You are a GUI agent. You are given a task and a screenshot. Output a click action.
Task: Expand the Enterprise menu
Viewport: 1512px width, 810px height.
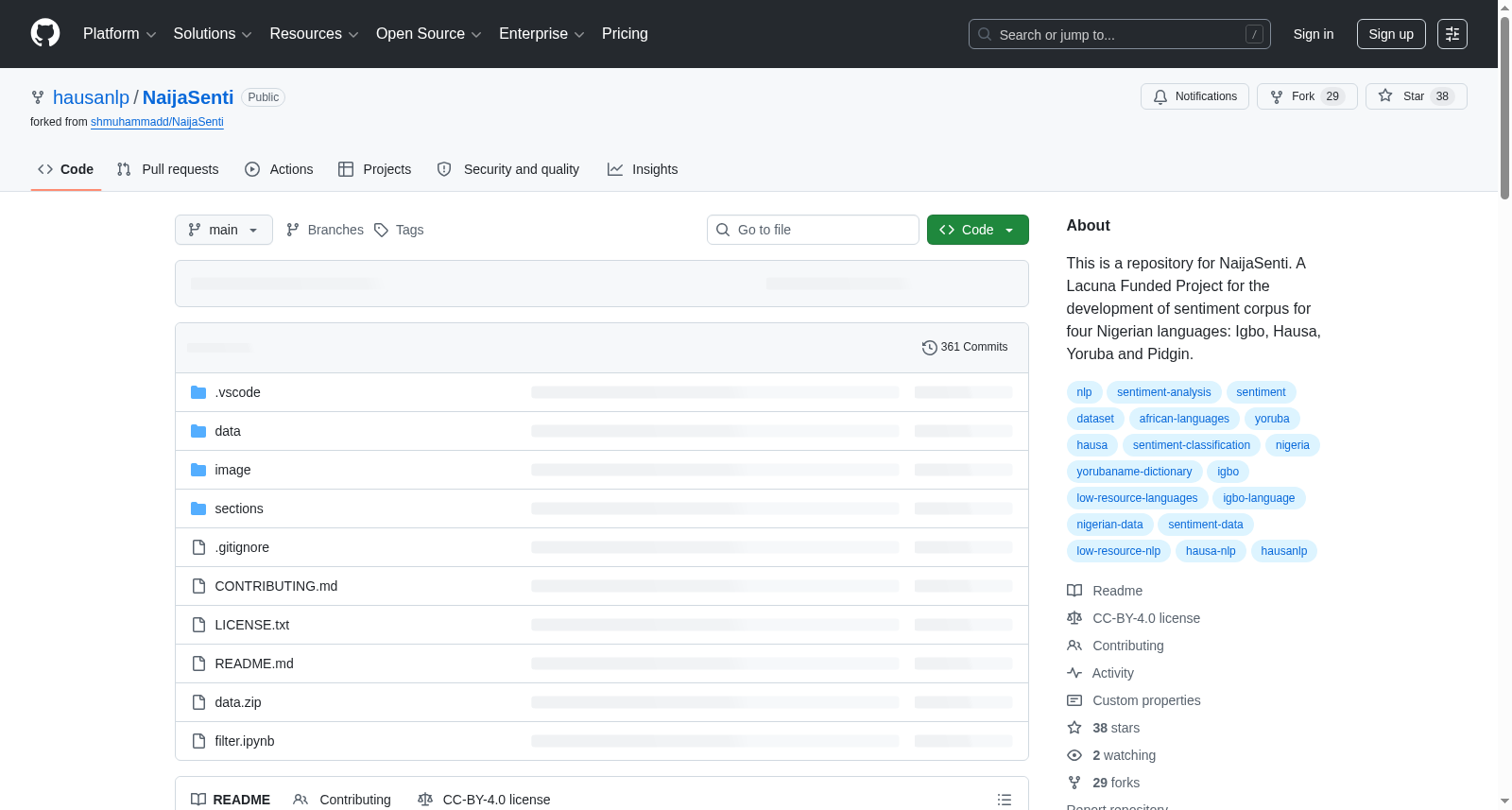click(x=541, y=34)
